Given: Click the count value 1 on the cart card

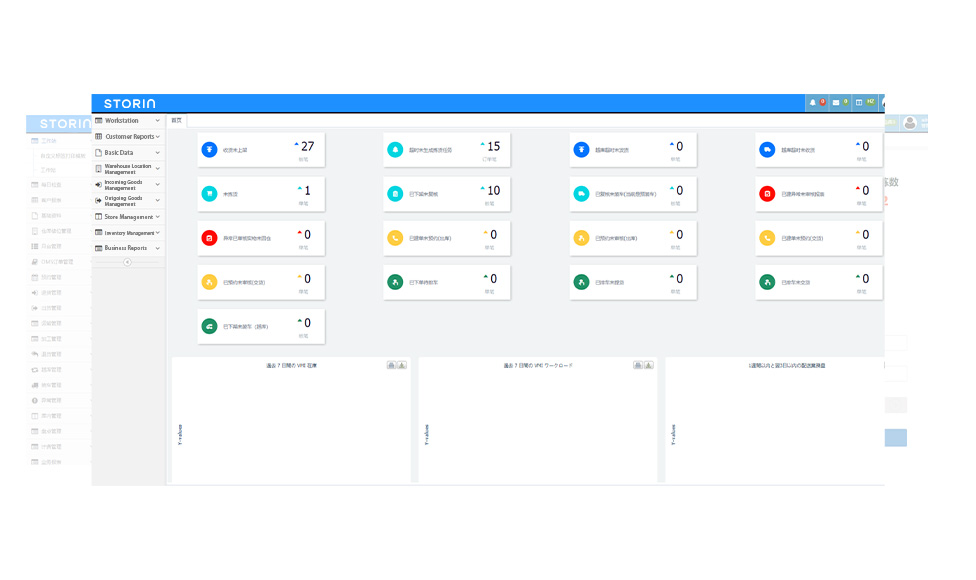Looking at the screenshot, I should pyautogui.click(x=307, y=190).
